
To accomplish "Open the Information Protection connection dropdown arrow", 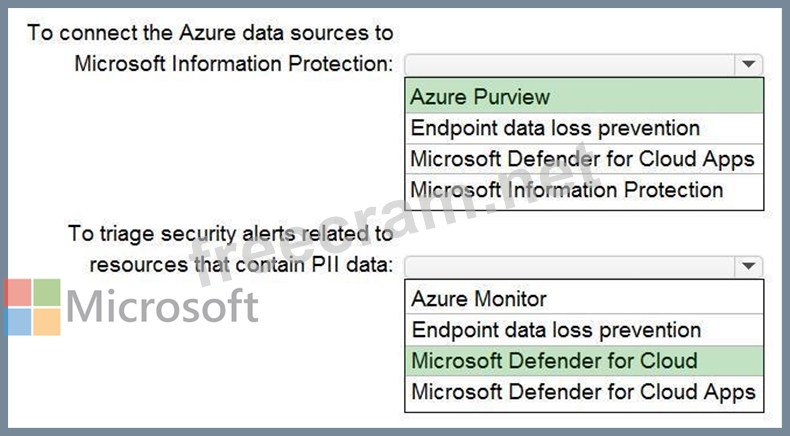I will click(x=749, y=64).
